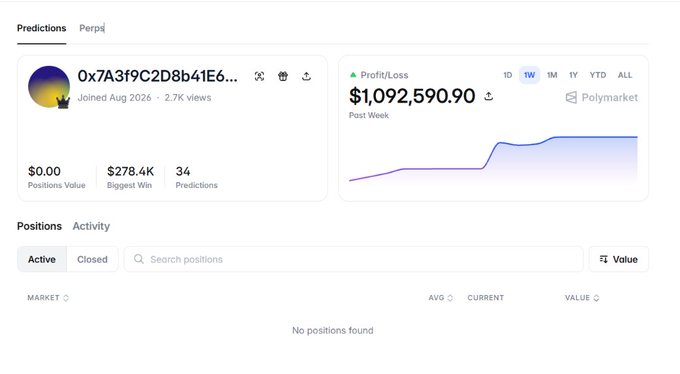Select 1D chart range
680x374 pixels.
(507, 75)
